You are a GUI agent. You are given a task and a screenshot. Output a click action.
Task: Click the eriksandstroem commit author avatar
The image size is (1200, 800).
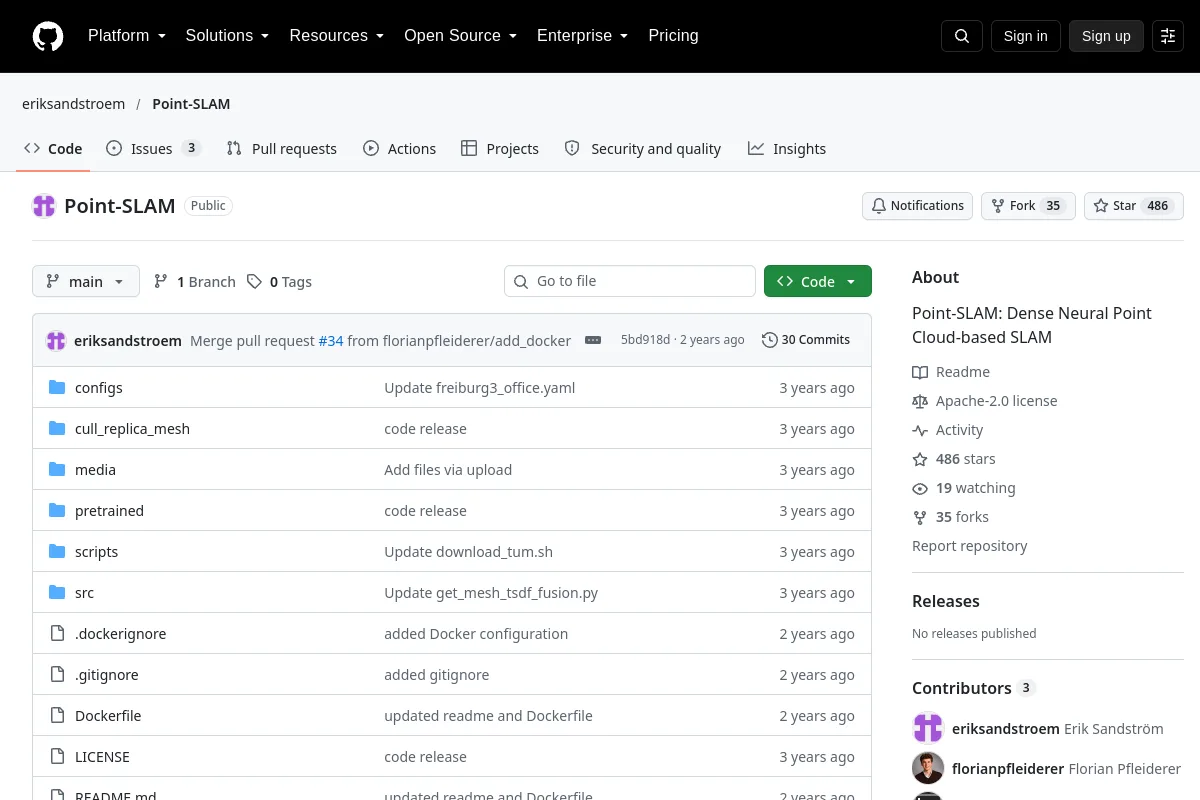coord(56,340)
